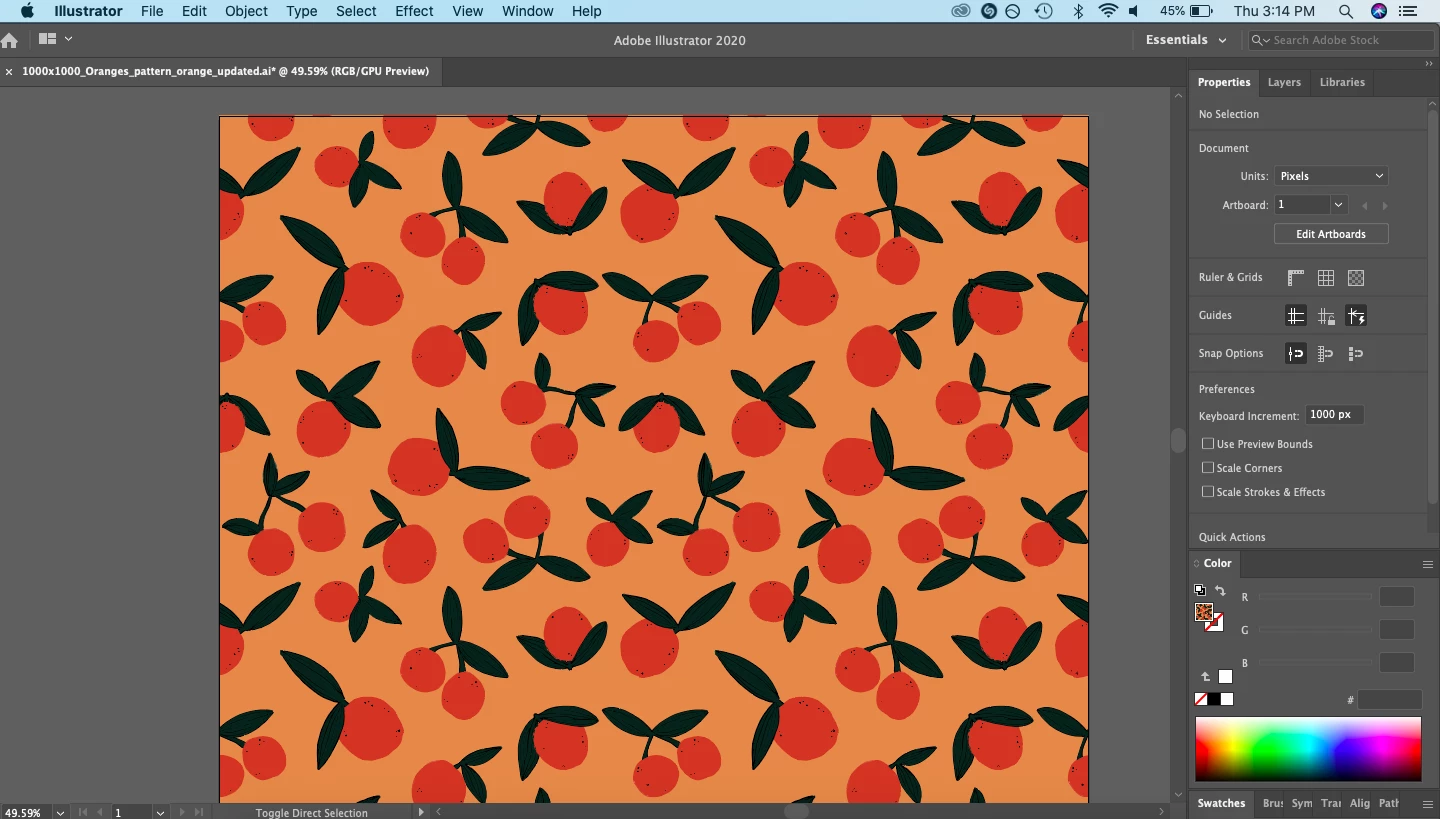Image resolution: width=1440 pixels, height=819 pixels.
Task: Click the Keyboard Increment input field
Action: coord(1334,415)
